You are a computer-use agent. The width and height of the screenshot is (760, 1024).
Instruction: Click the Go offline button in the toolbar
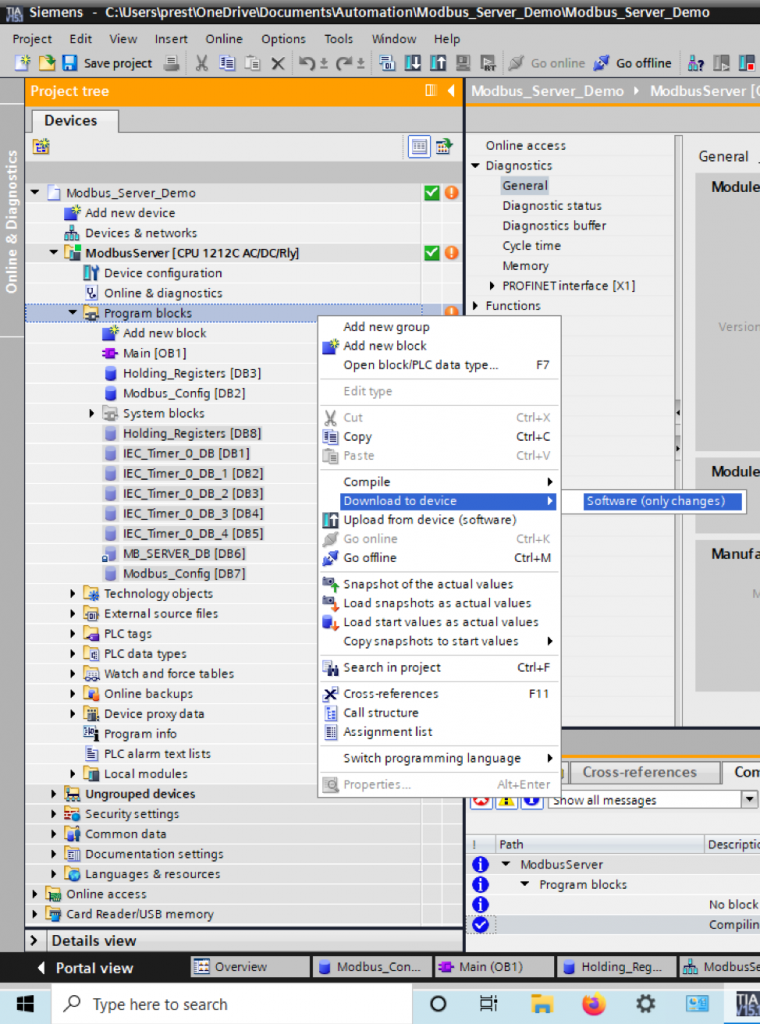click(x=633, y=63)
